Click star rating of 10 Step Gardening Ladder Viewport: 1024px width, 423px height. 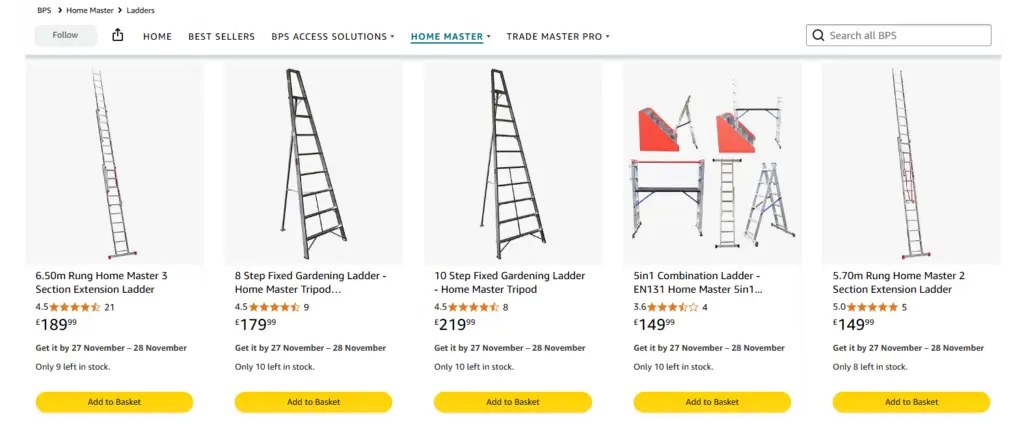coord(473,307)
